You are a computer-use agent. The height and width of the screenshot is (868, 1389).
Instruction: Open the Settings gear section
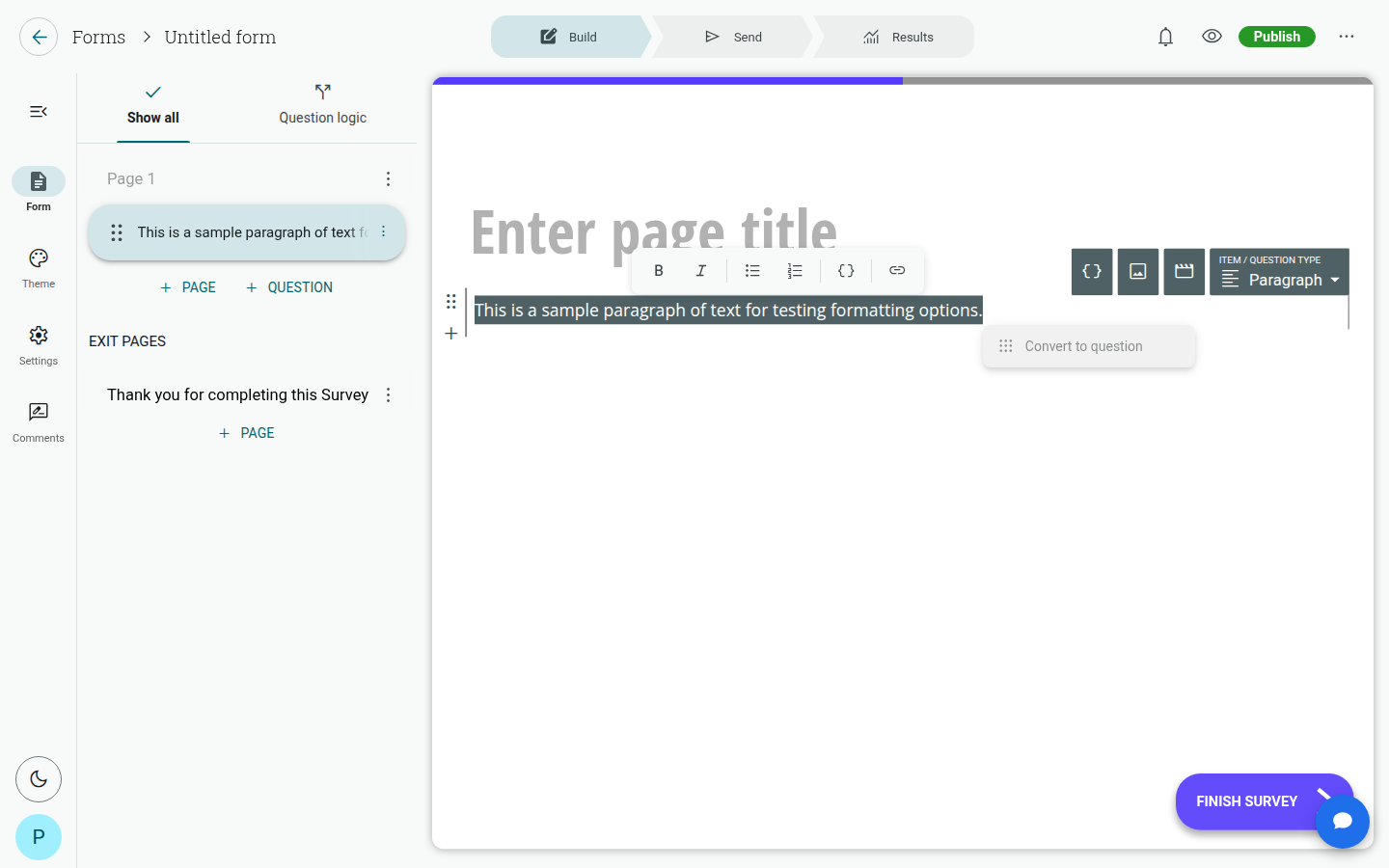coord(39,345)
